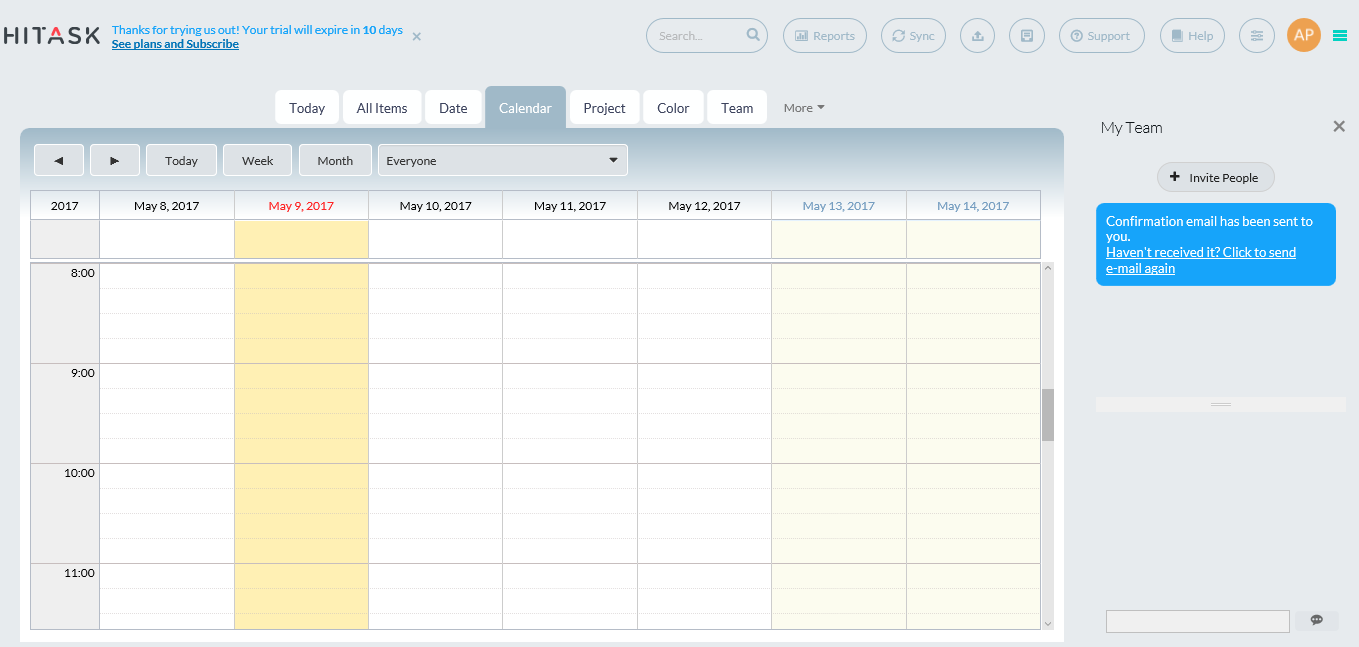Open the Help button
This screenshot has height=647, width=1359.
[1192, 36]
